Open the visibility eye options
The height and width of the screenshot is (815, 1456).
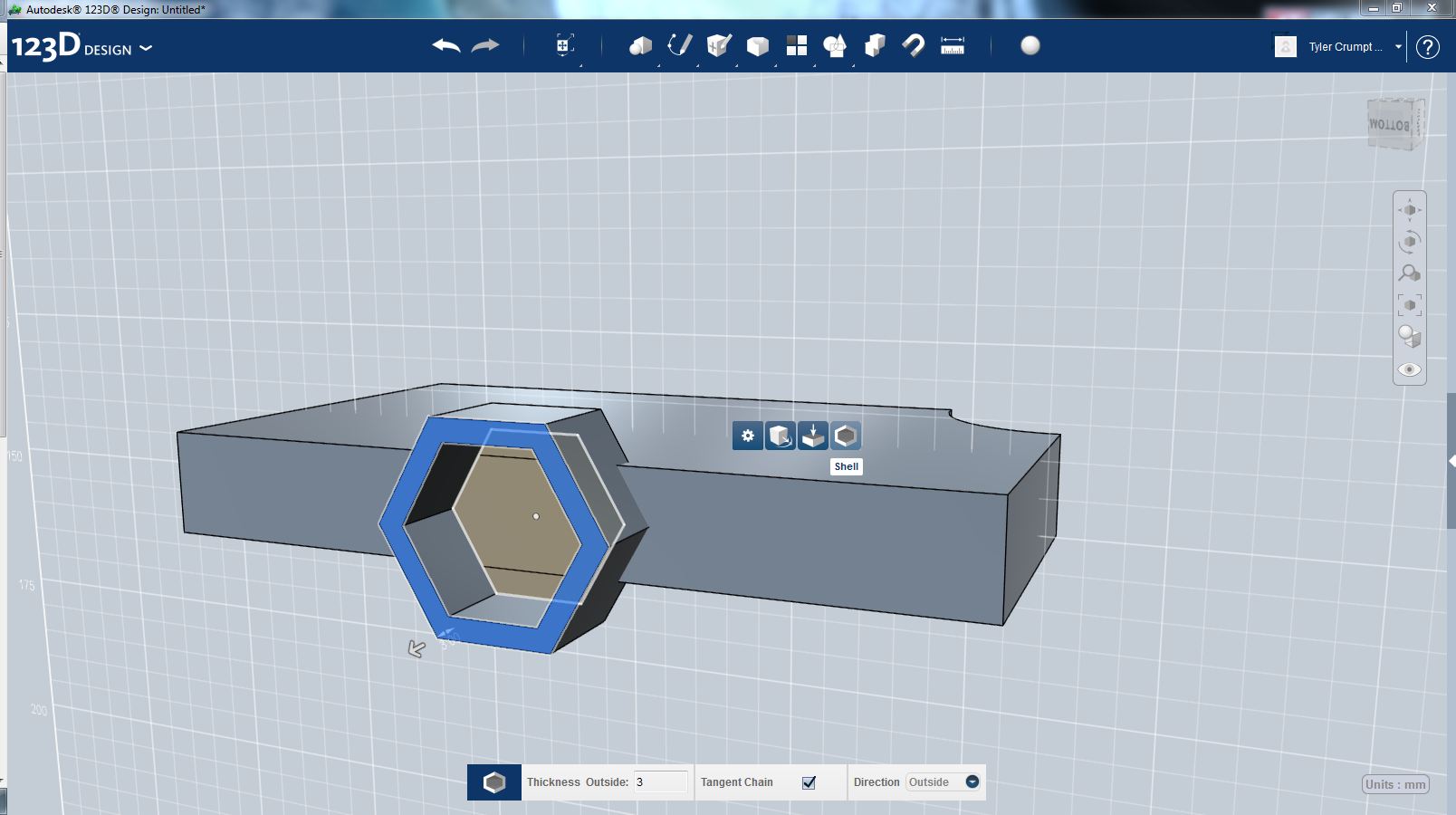(1410, 369)
